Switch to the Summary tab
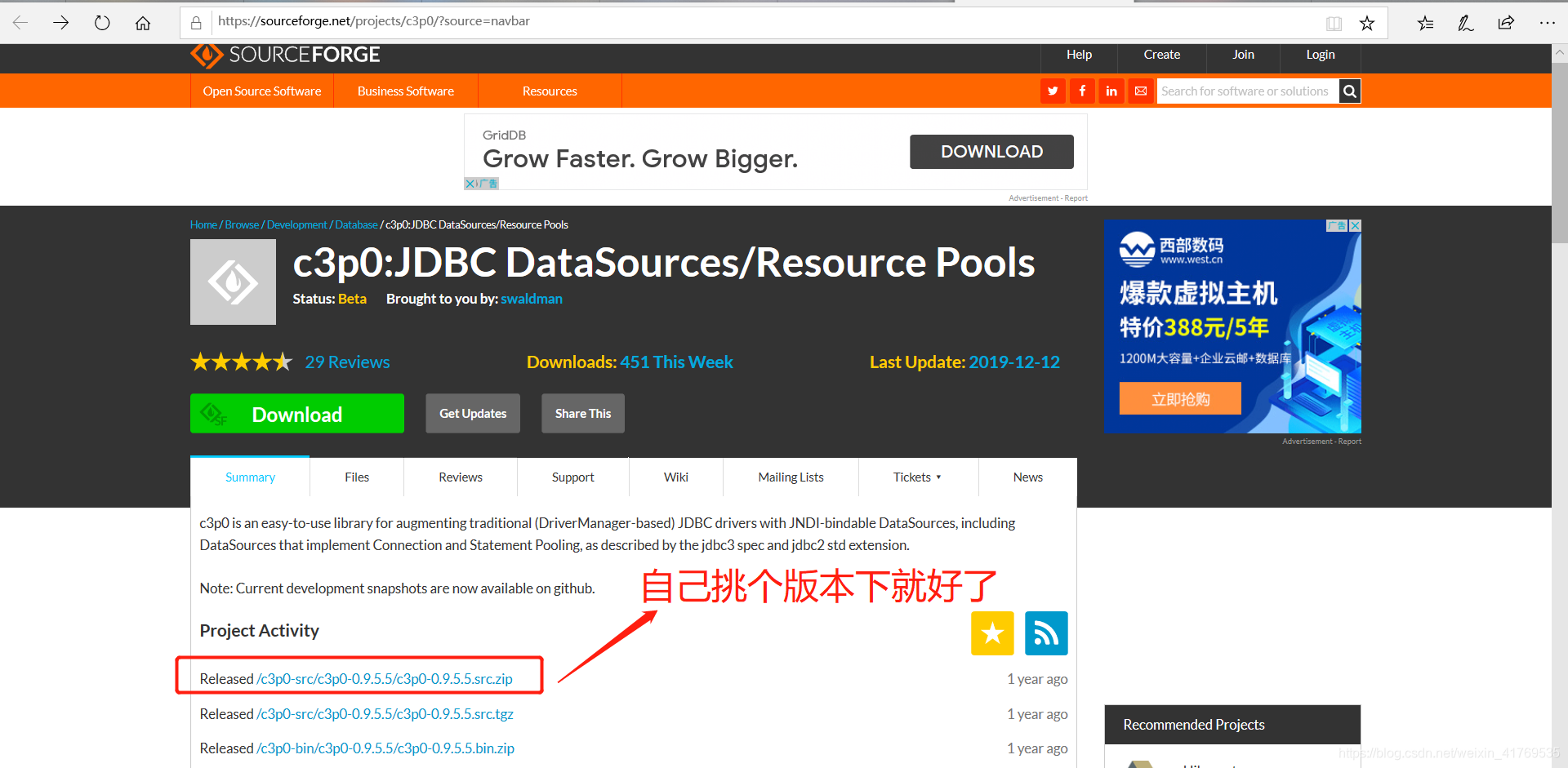The image size is (1568, 768). [250, 477]
